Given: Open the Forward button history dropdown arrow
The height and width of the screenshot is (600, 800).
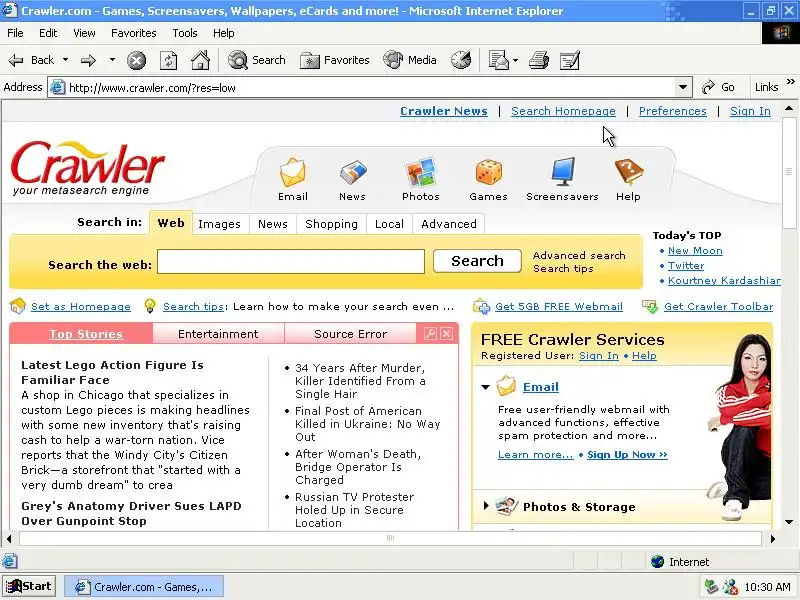Looking at the screenshot, I should (112, 60).
